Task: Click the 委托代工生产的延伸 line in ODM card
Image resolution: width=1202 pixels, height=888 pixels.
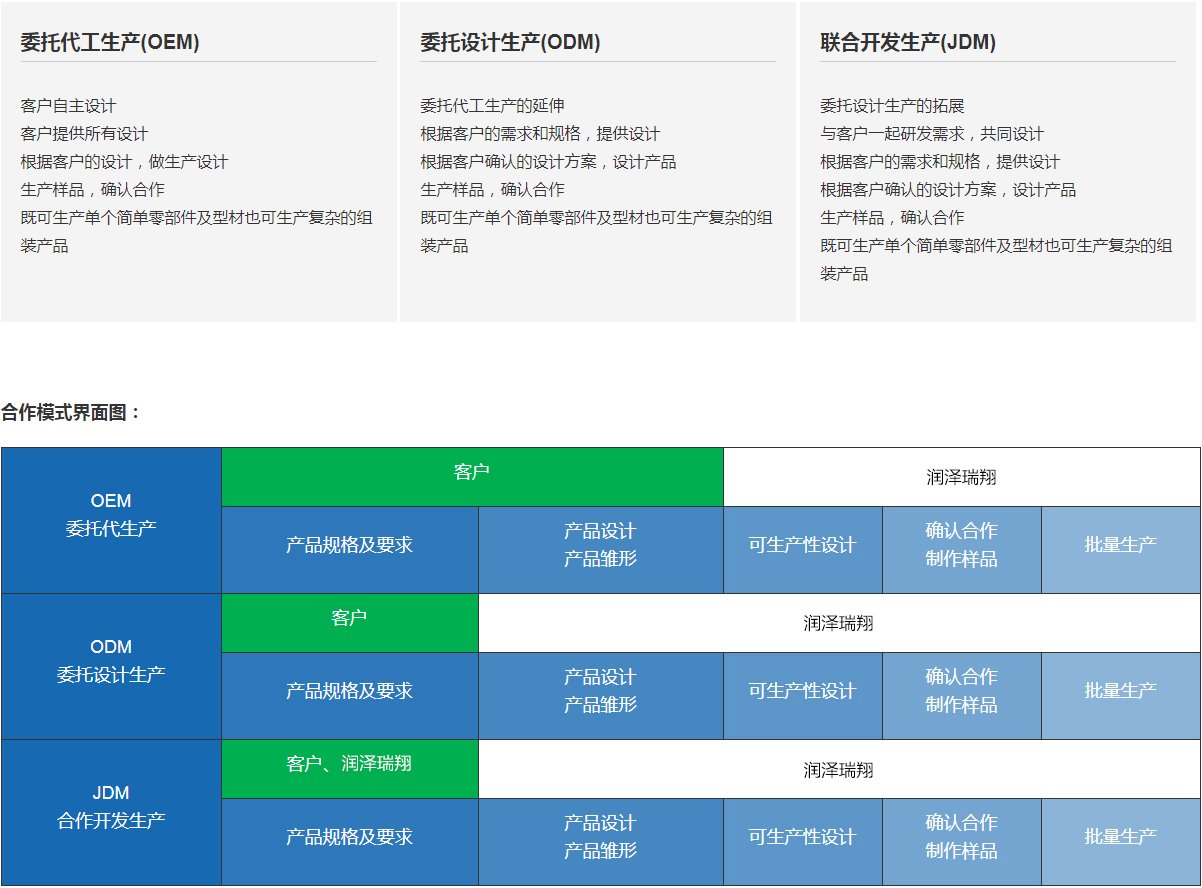Action: click(492, 106)
